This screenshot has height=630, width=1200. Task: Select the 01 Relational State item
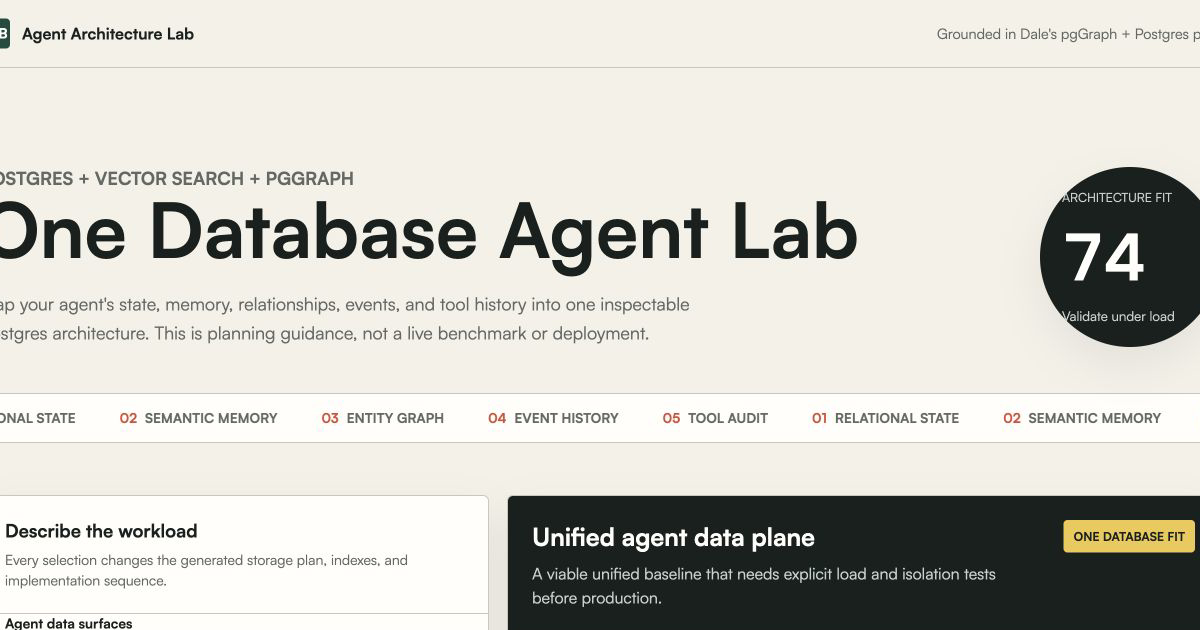[x=885, y=418]
